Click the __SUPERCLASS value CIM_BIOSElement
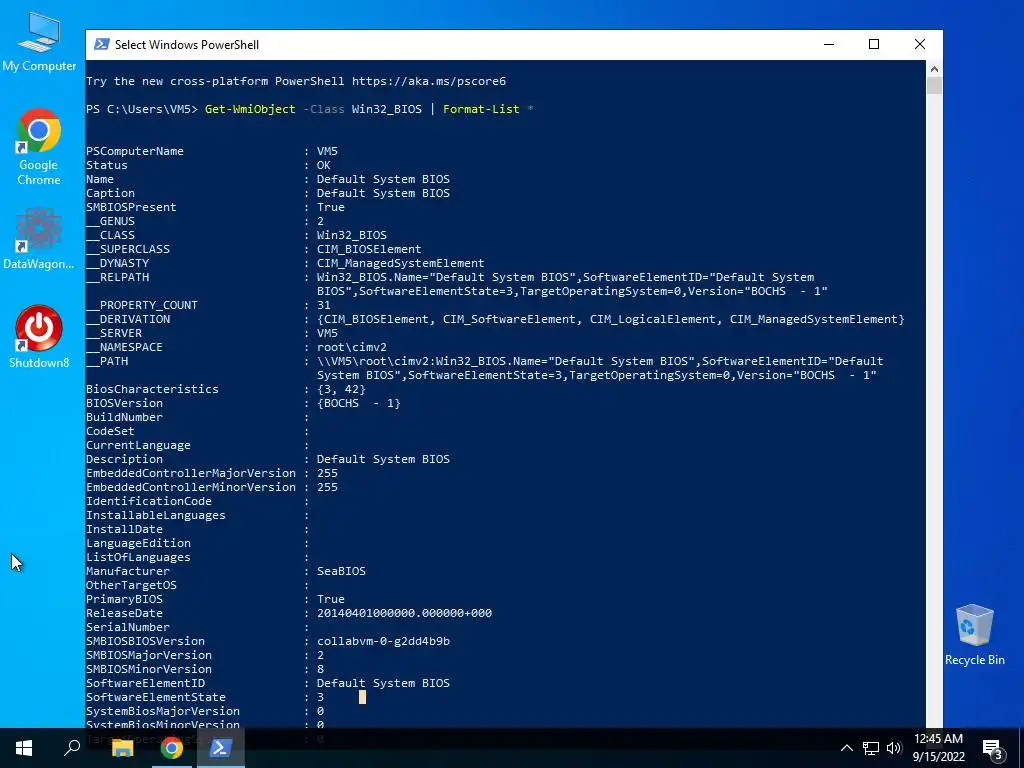Image resolution: width=1024 pixels, height=768 pixels. point(369,249)
